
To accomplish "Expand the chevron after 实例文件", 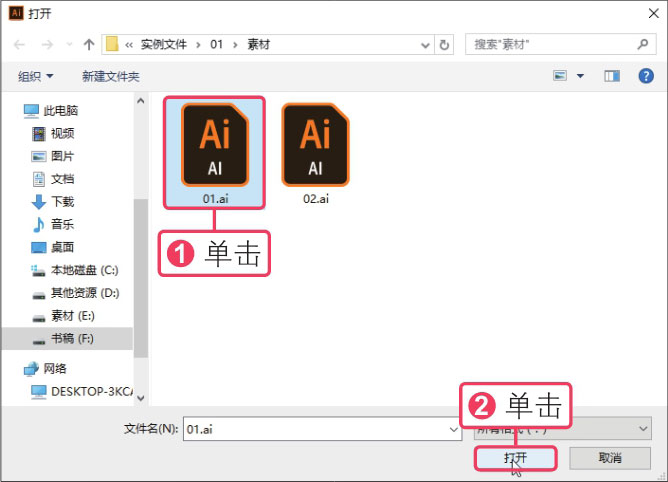I will coord(198,45).
